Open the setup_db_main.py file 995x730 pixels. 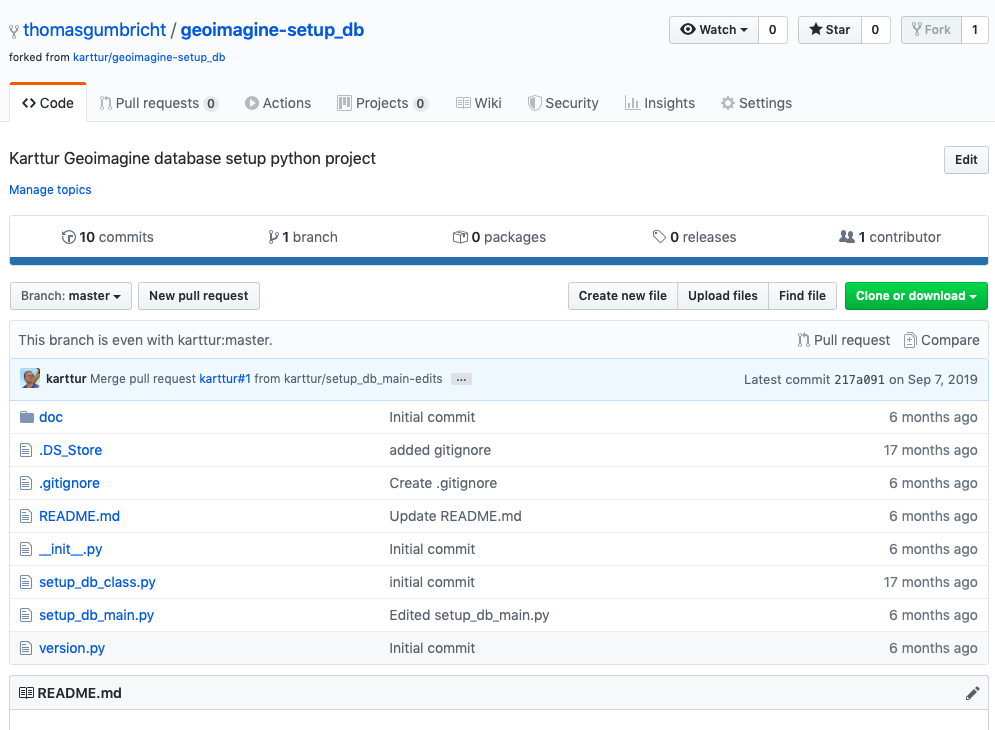click(96, 615)
